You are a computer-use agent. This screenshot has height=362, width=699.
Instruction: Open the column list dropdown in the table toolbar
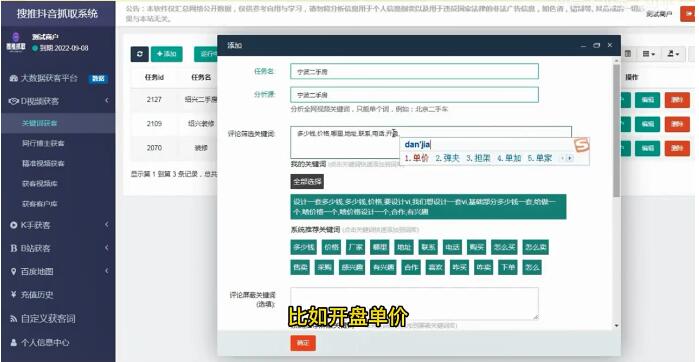coord(649,54)
